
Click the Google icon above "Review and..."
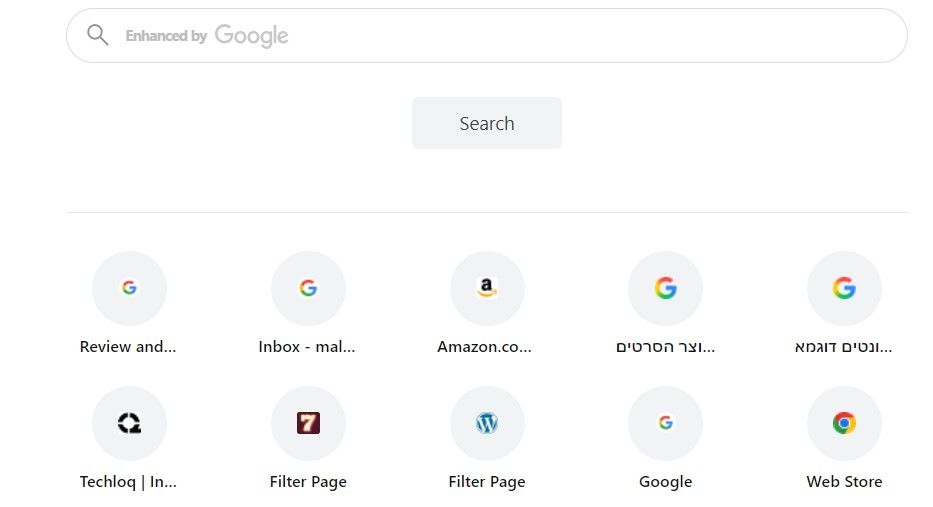[x=129, y=288]
